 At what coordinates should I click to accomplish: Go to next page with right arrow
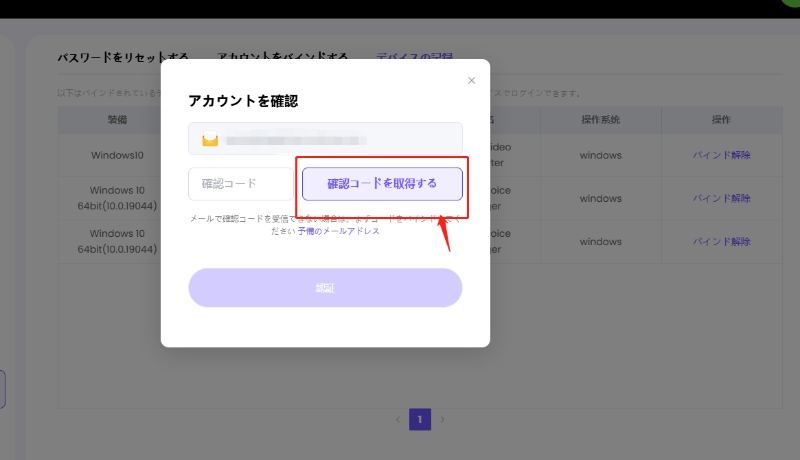(443, 420)
